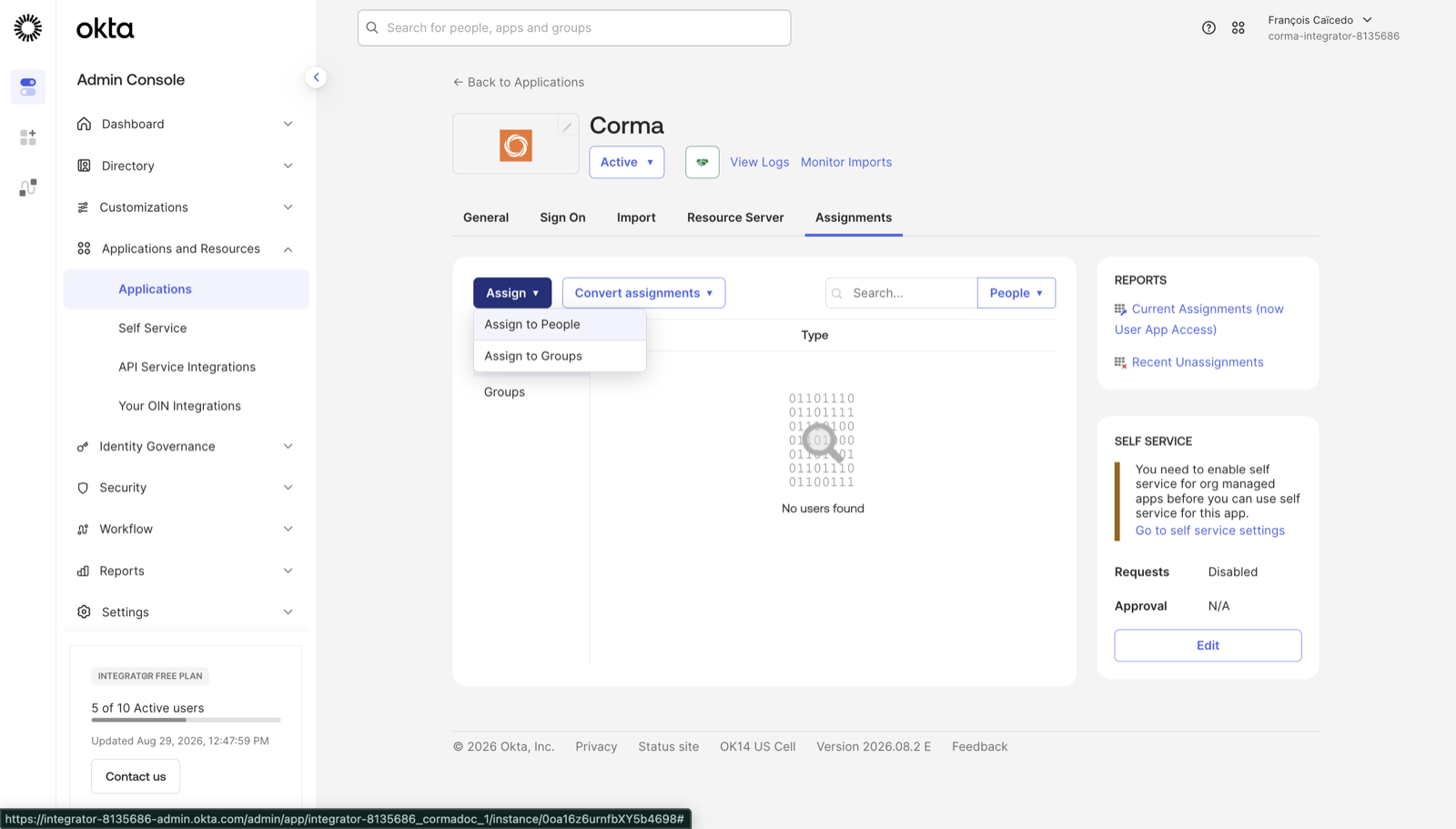The width and height of the screenshot is (1456, 829).
Task: Click the green handshake provisioning icon
Action: coord(703,162)
